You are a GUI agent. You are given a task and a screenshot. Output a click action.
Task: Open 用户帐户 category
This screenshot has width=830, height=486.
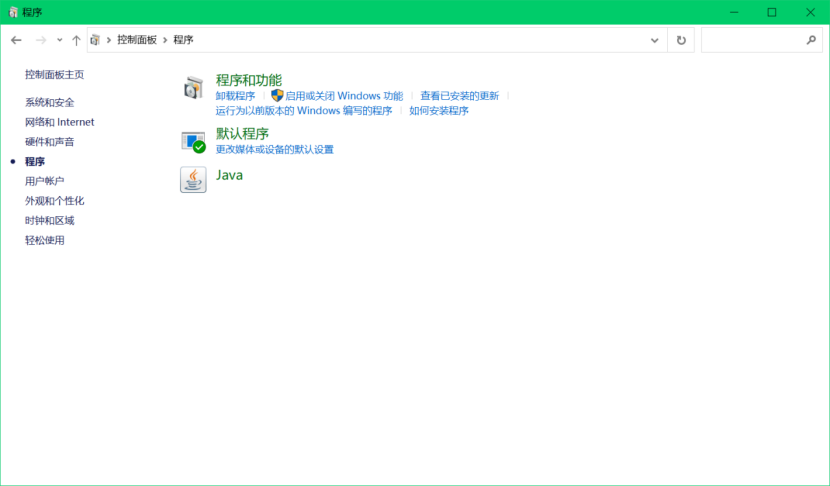(x=44, y=181)
